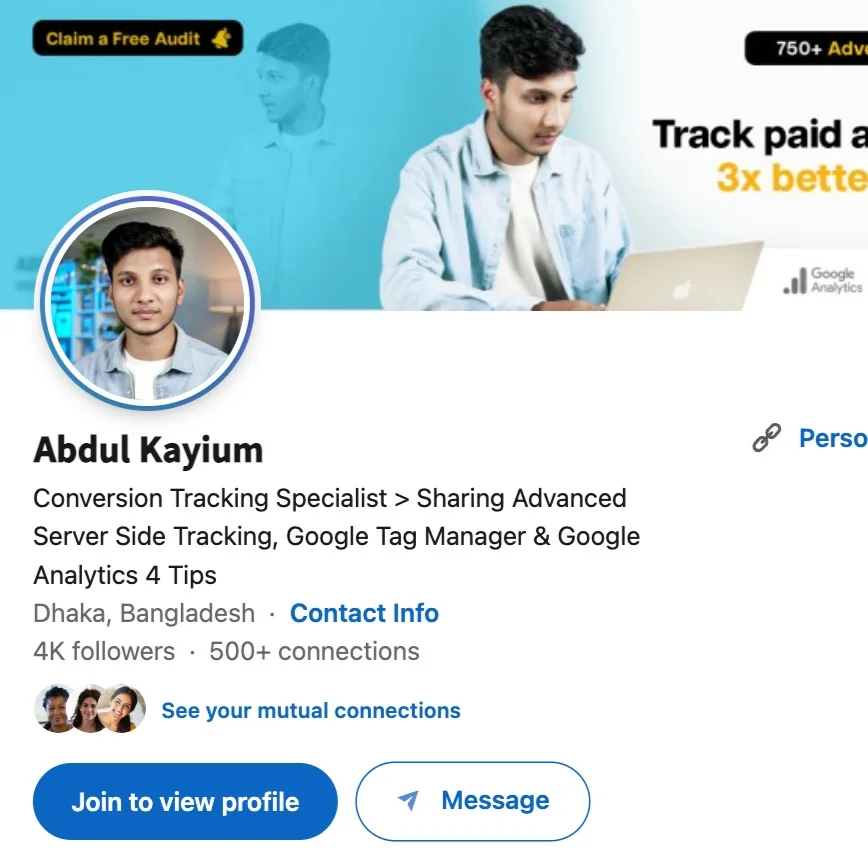Click the Google Analytics bar chart logo
Image resolution: width=868 pixels, height=868 pixels.
[795, 282]
